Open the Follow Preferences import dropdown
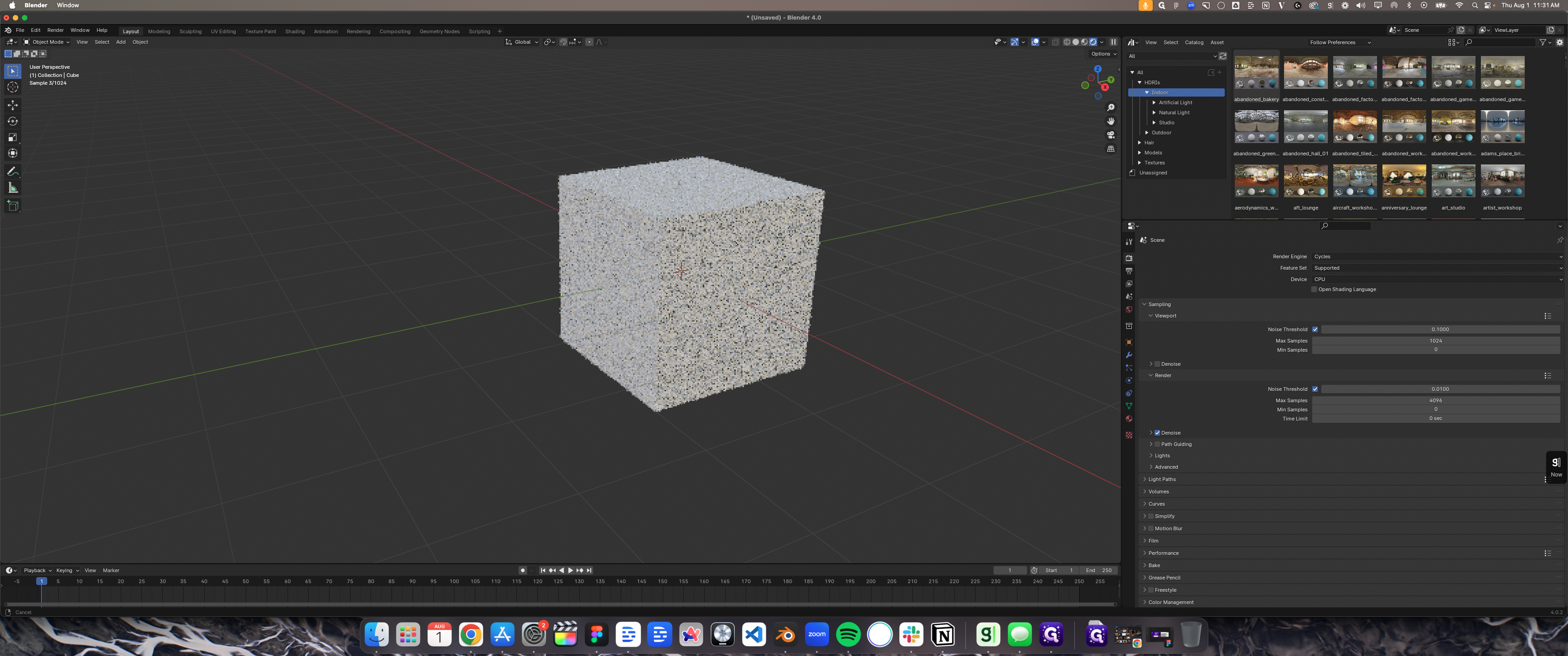 1340,43
